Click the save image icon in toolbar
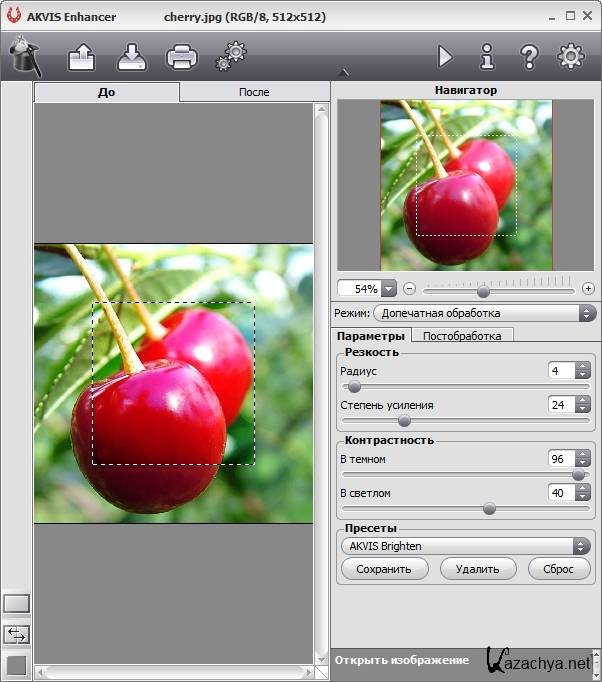This screenshot has height=682, width=602. 132,57
